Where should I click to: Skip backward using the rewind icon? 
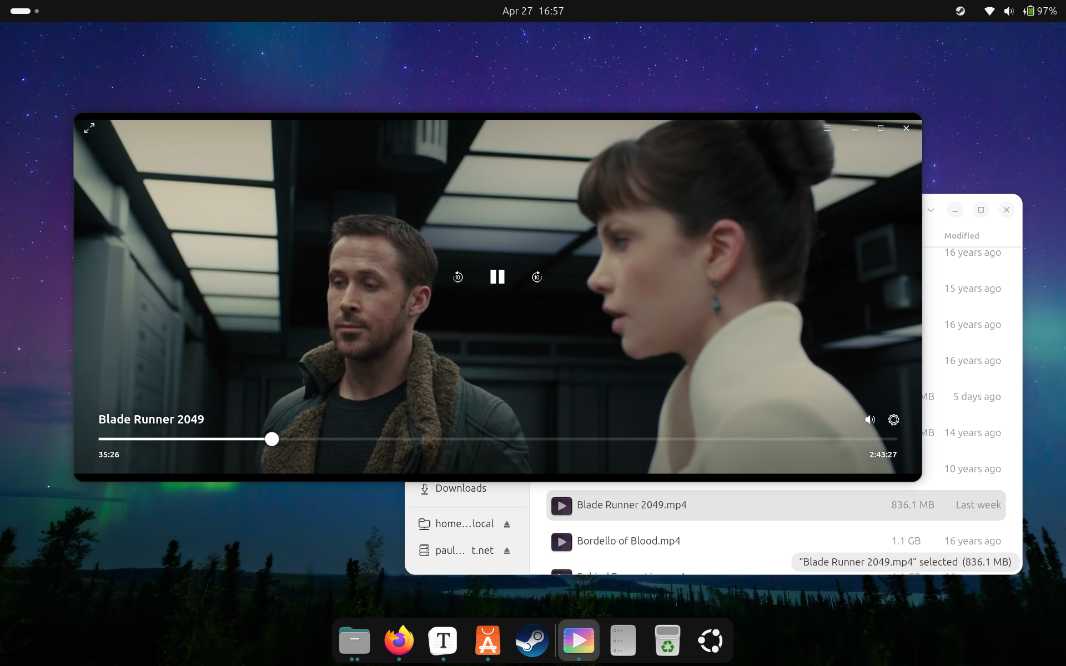[458, 277]
